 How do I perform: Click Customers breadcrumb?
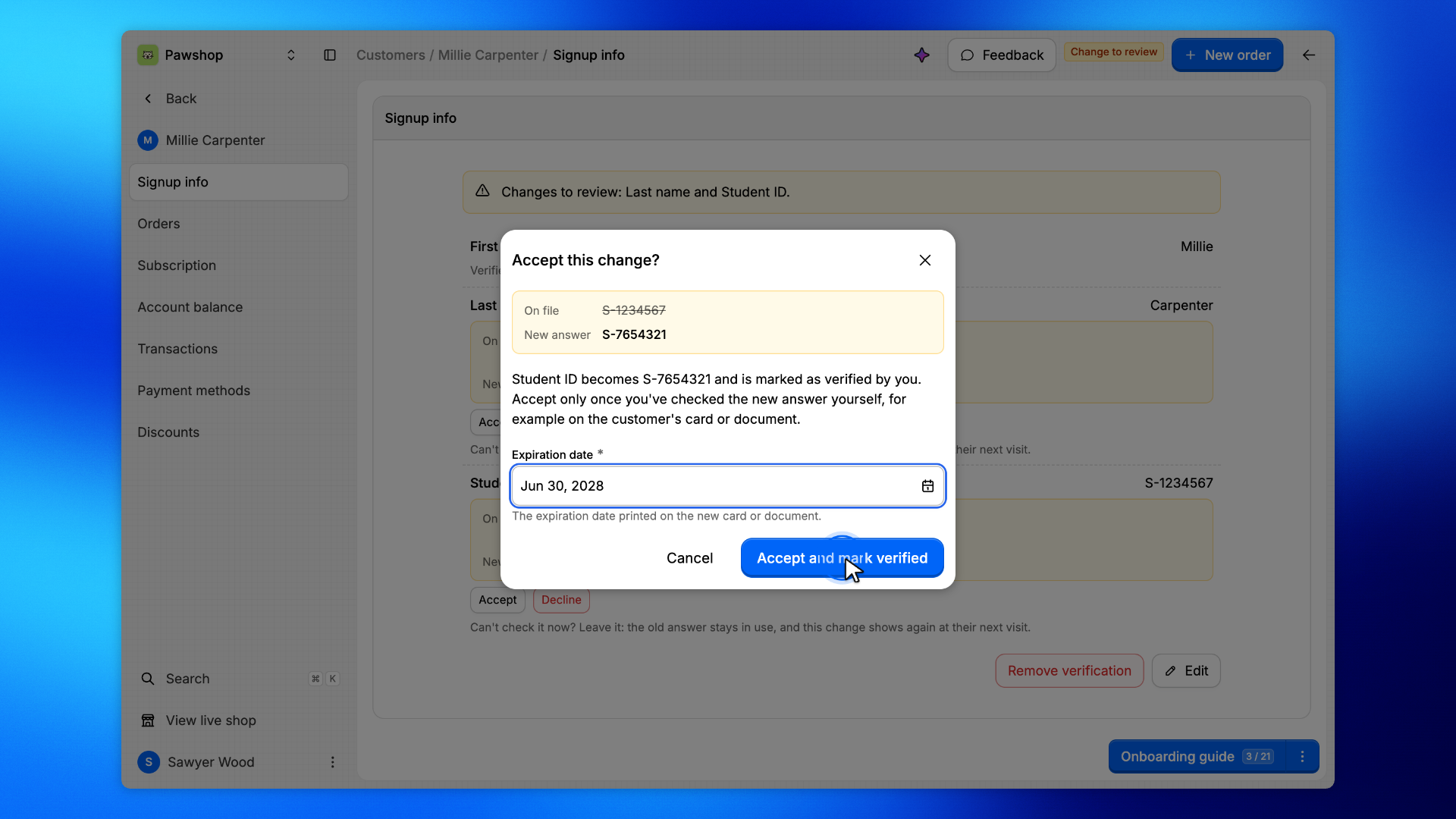(x=391, y=55)
